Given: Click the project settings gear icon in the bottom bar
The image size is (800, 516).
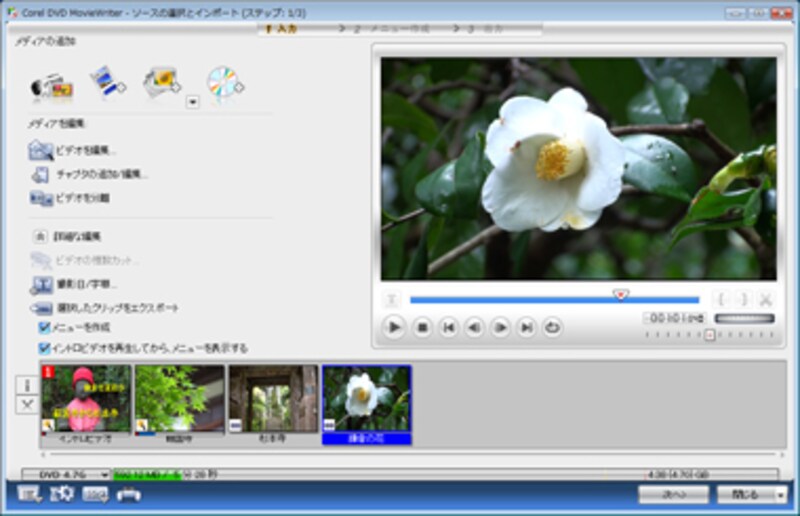Looking at the screenshot, I should [62, 494].
